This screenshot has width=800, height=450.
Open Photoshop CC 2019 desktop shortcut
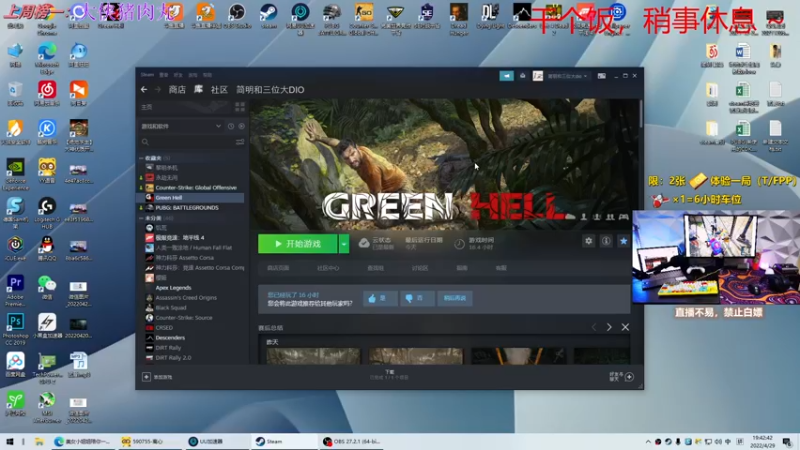tap(15, 329)
